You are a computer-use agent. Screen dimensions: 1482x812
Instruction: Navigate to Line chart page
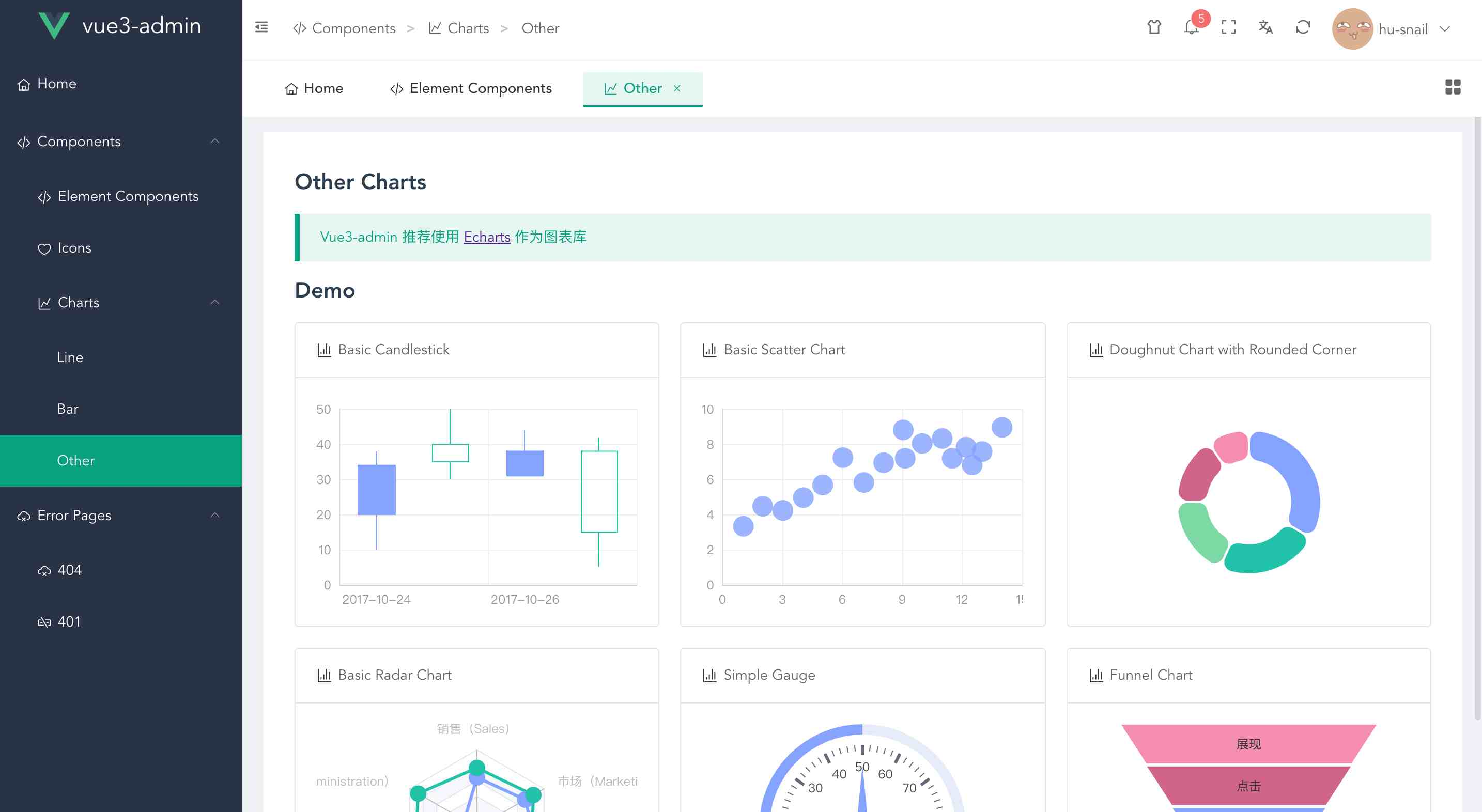coord(70,357)
